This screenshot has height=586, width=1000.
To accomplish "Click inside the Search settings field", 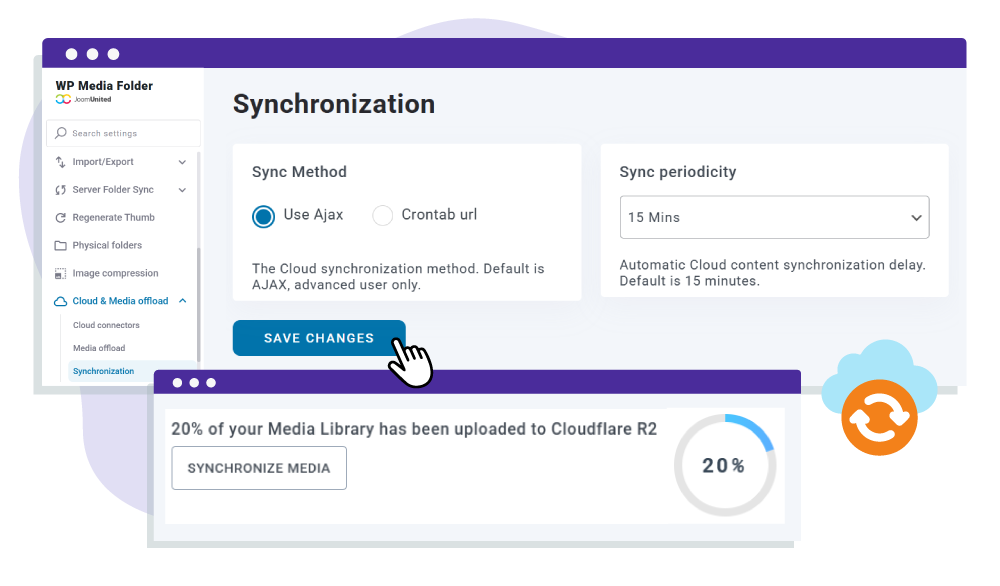I will point(120,133).
